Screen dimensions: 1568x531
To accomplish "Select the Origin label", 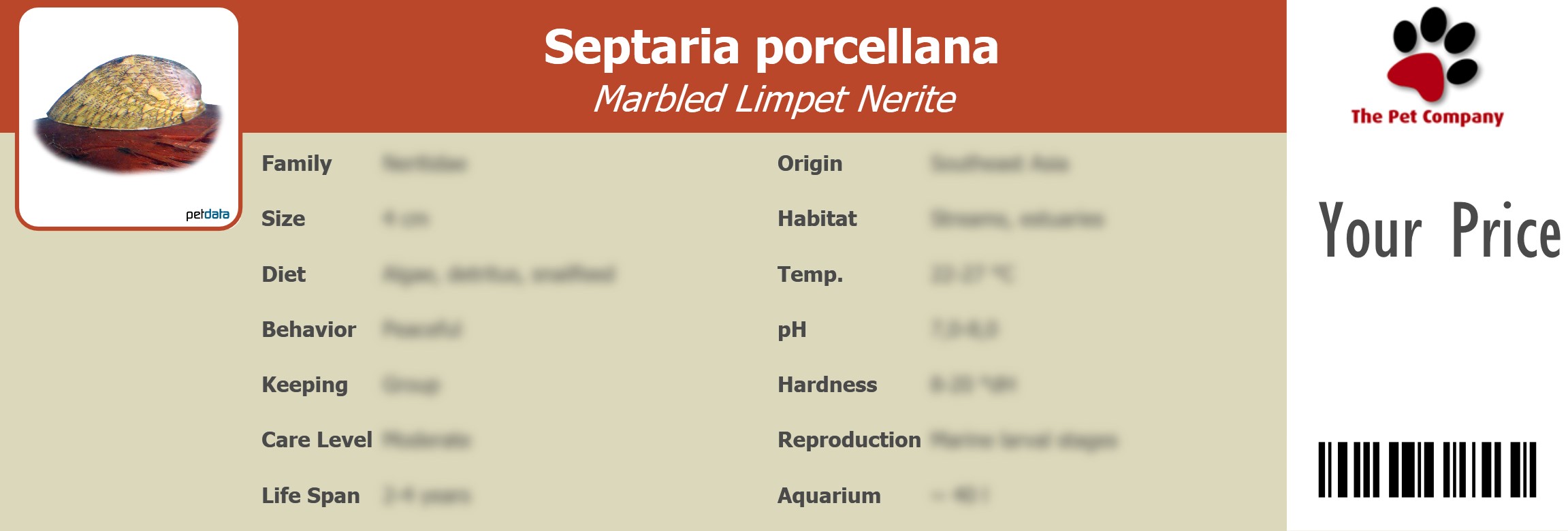I will pyautogui.click(x=810, y=163).
